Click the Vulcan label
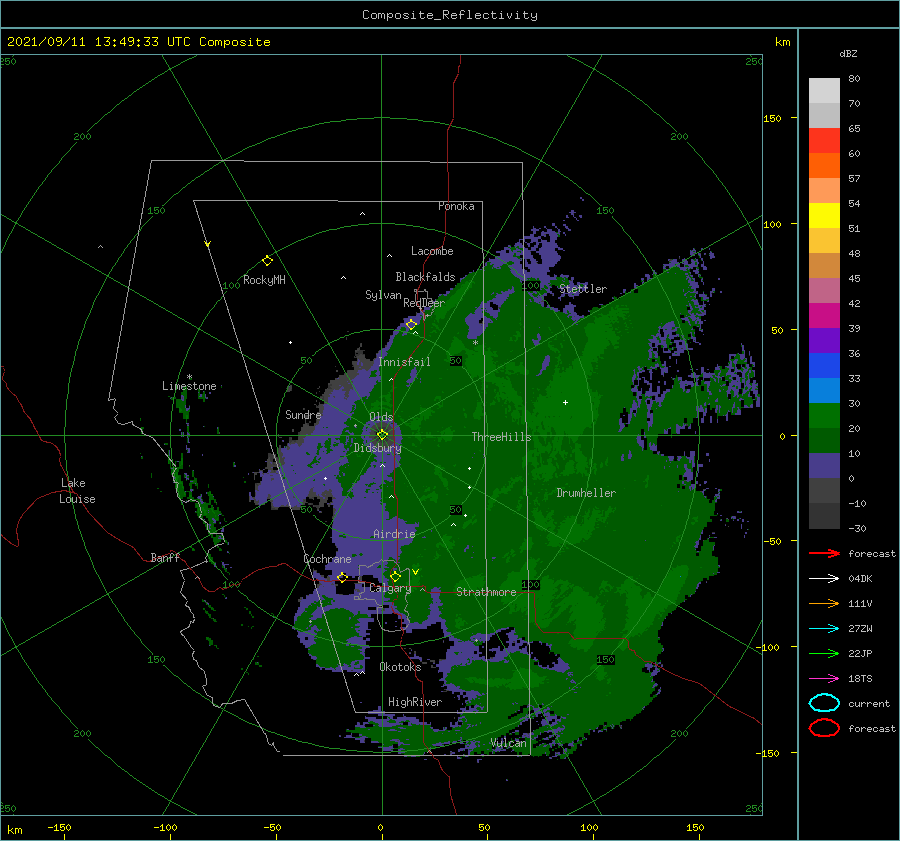 (x=509, y=743)
